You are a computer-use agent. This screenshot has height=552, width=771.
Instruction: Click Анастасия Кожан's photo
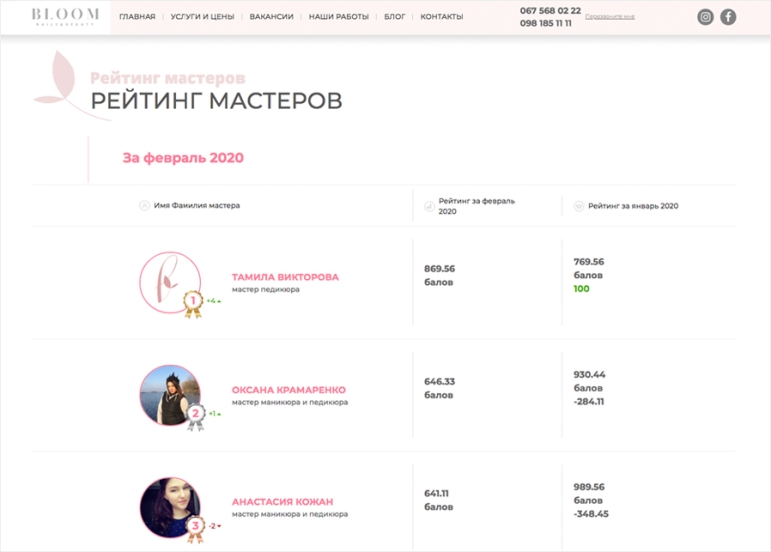tap(170, 507)
